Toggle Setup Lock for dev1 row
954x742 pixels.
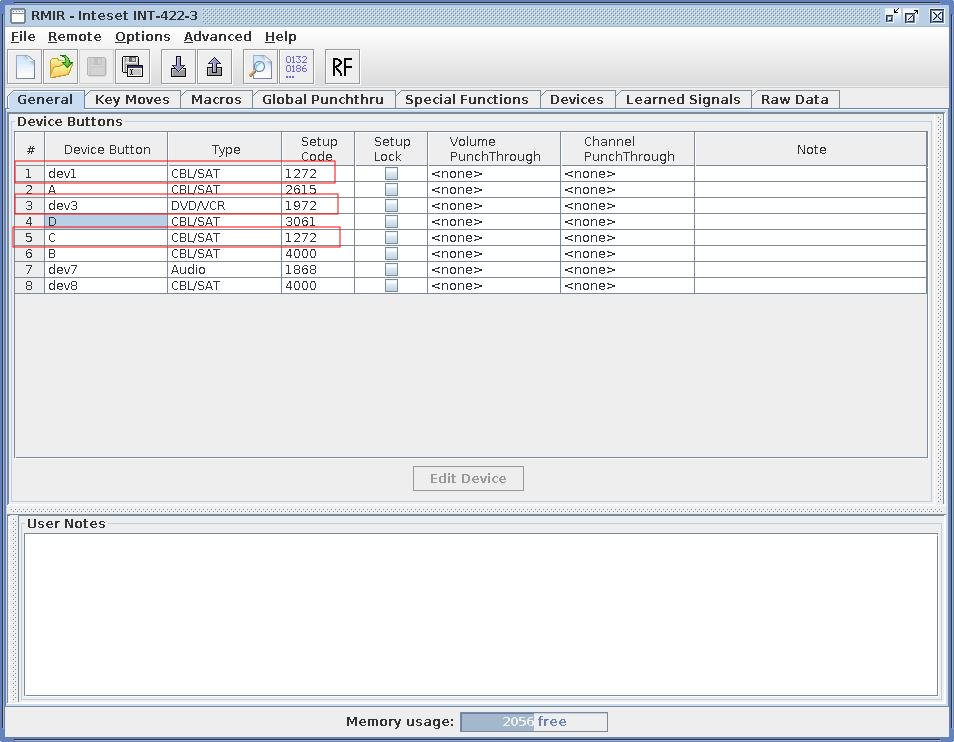[391, 173]
